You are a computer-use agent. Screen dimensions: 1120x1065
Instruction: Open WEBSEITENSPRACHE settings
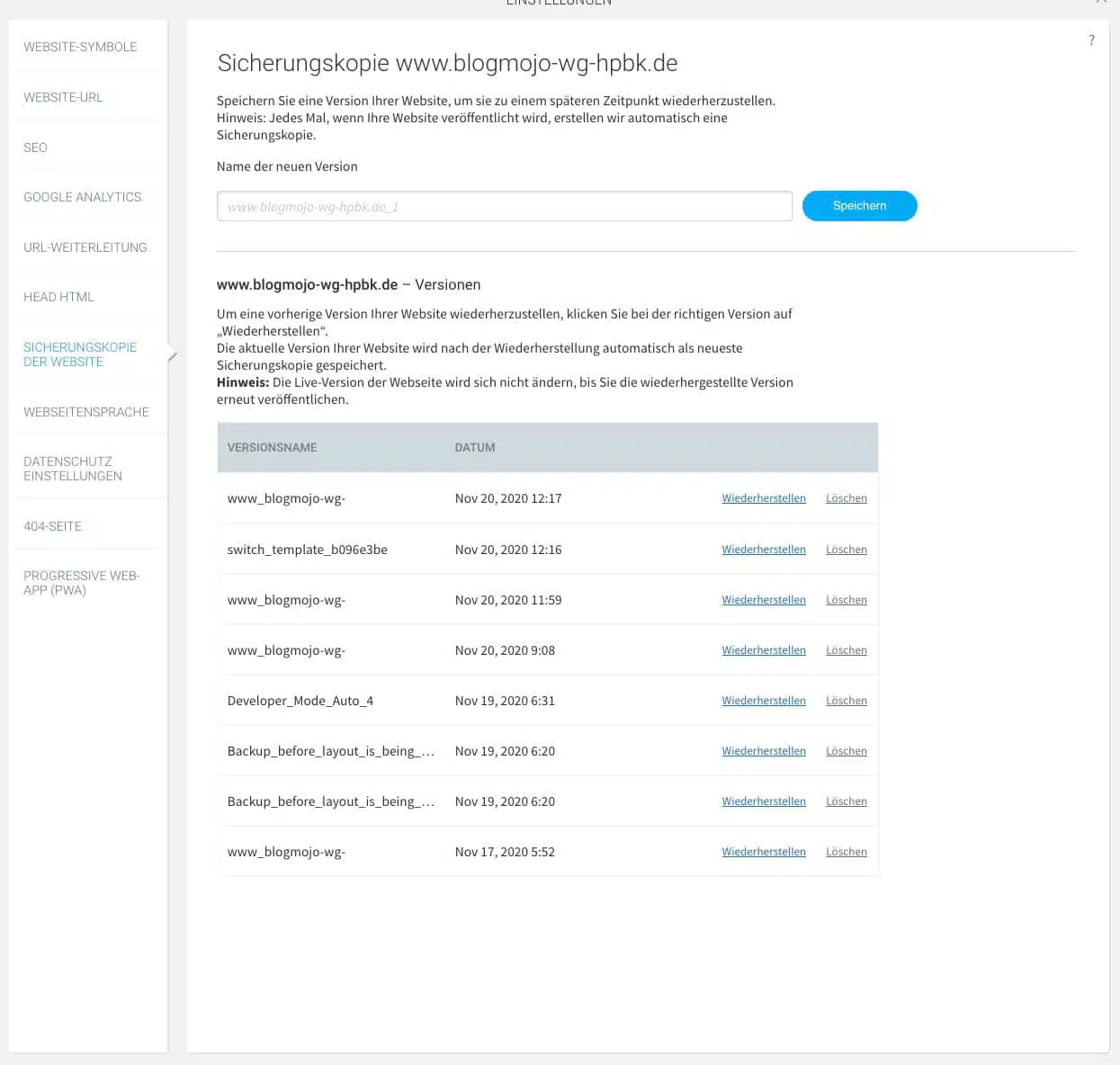pyautogui.click(x=85, y=412)
